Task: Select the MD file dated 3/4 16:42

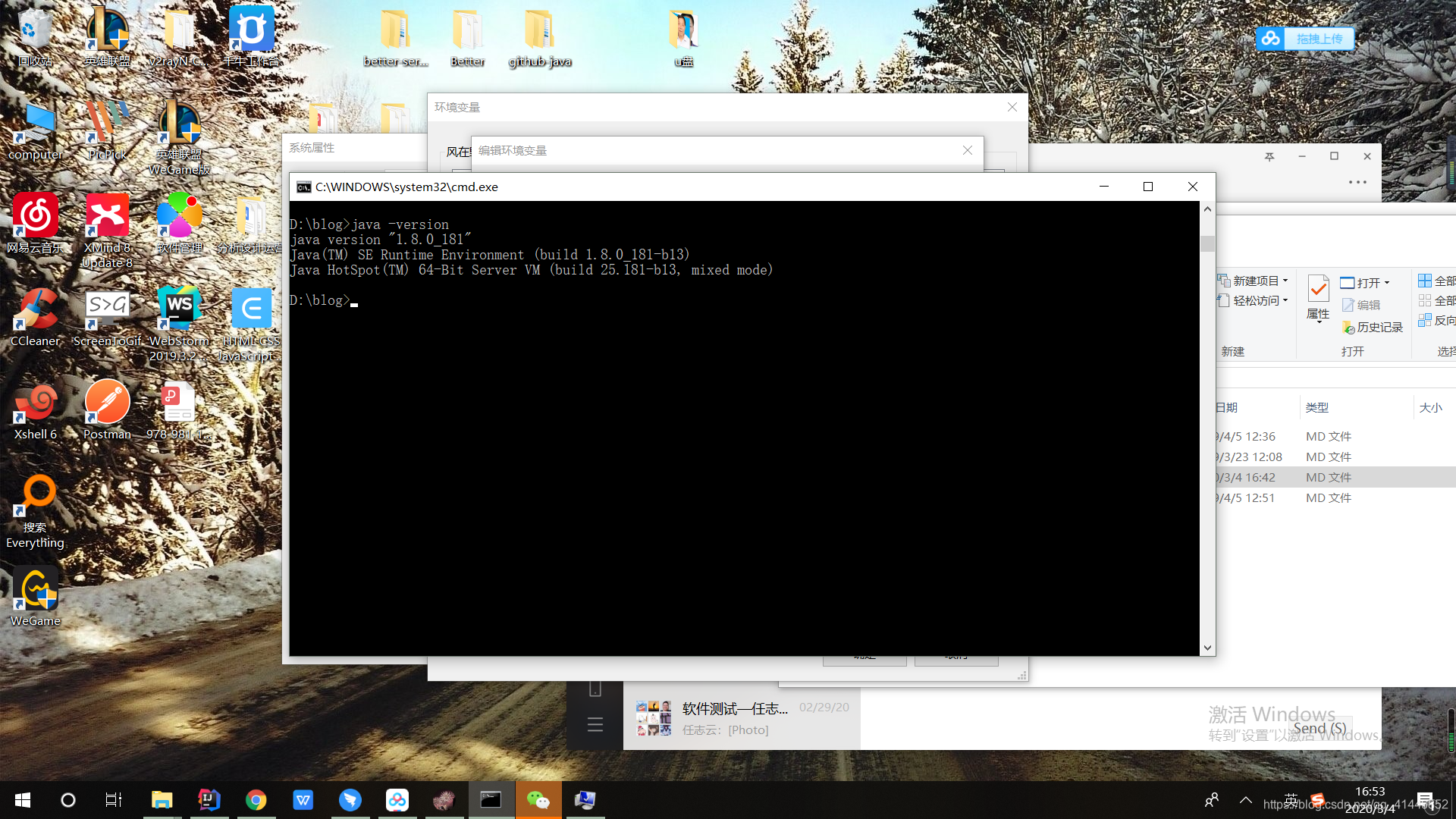Action: coord(1327,477)
